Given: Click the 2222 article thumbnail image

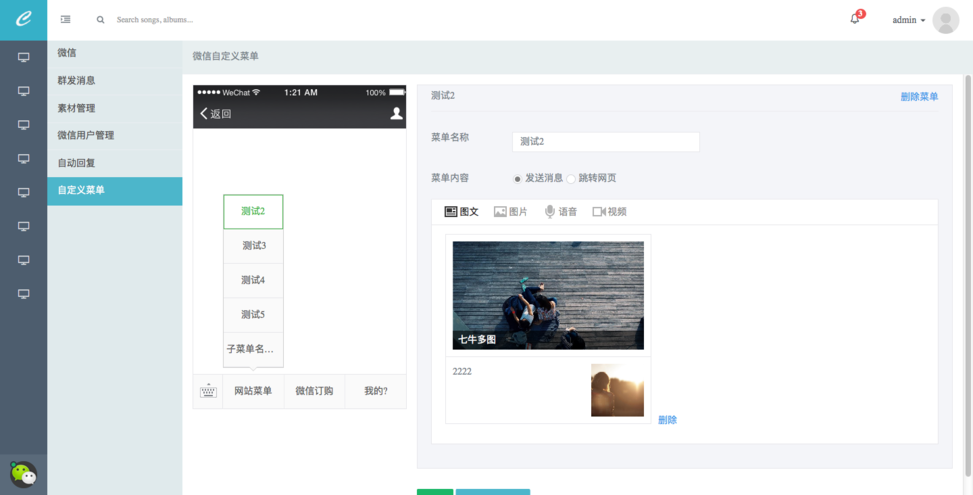Looking at the screenshot, I should click(x=617, y=390).
